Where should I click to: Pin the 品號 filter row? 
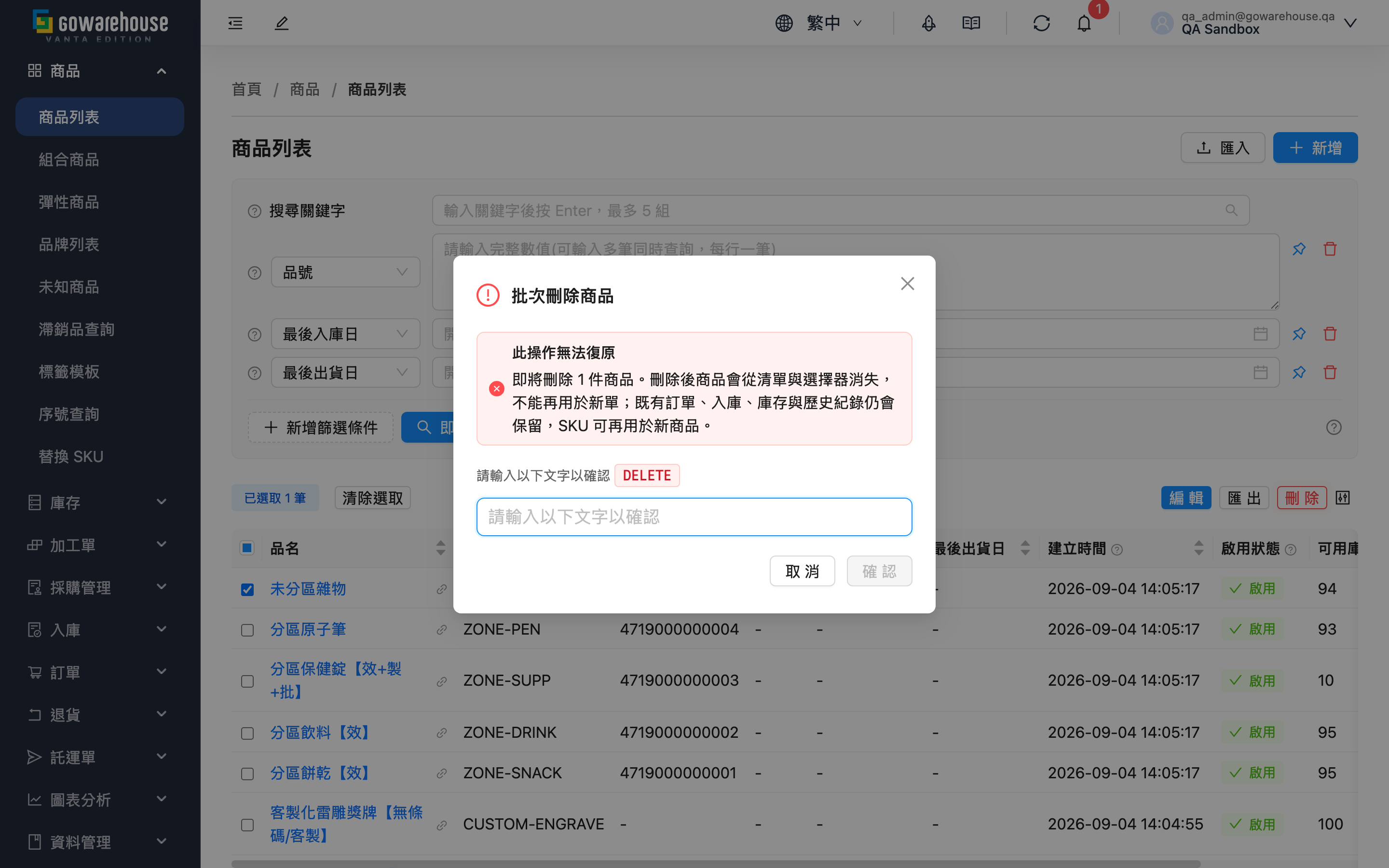pos(1299,248)
